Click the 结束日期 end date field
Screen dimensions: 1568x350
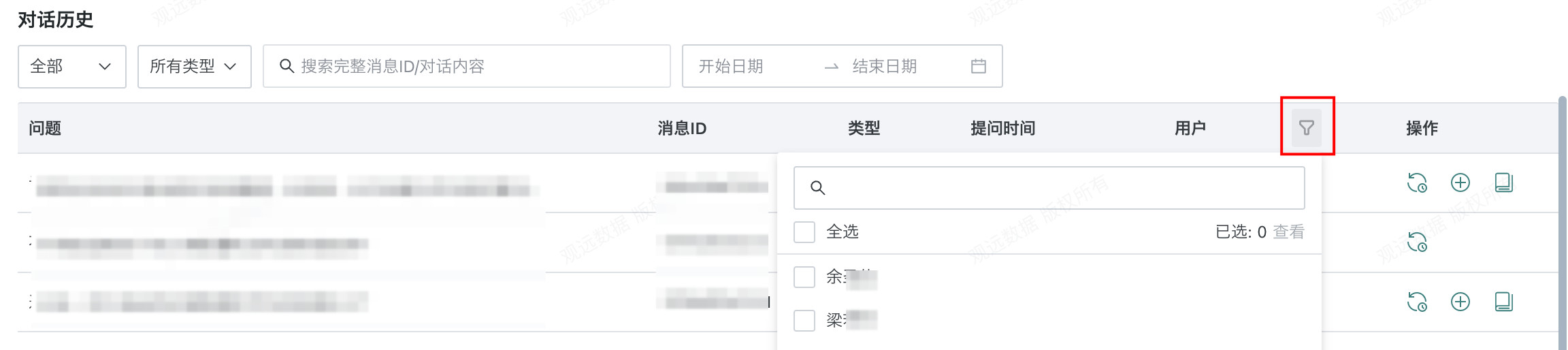885,66
